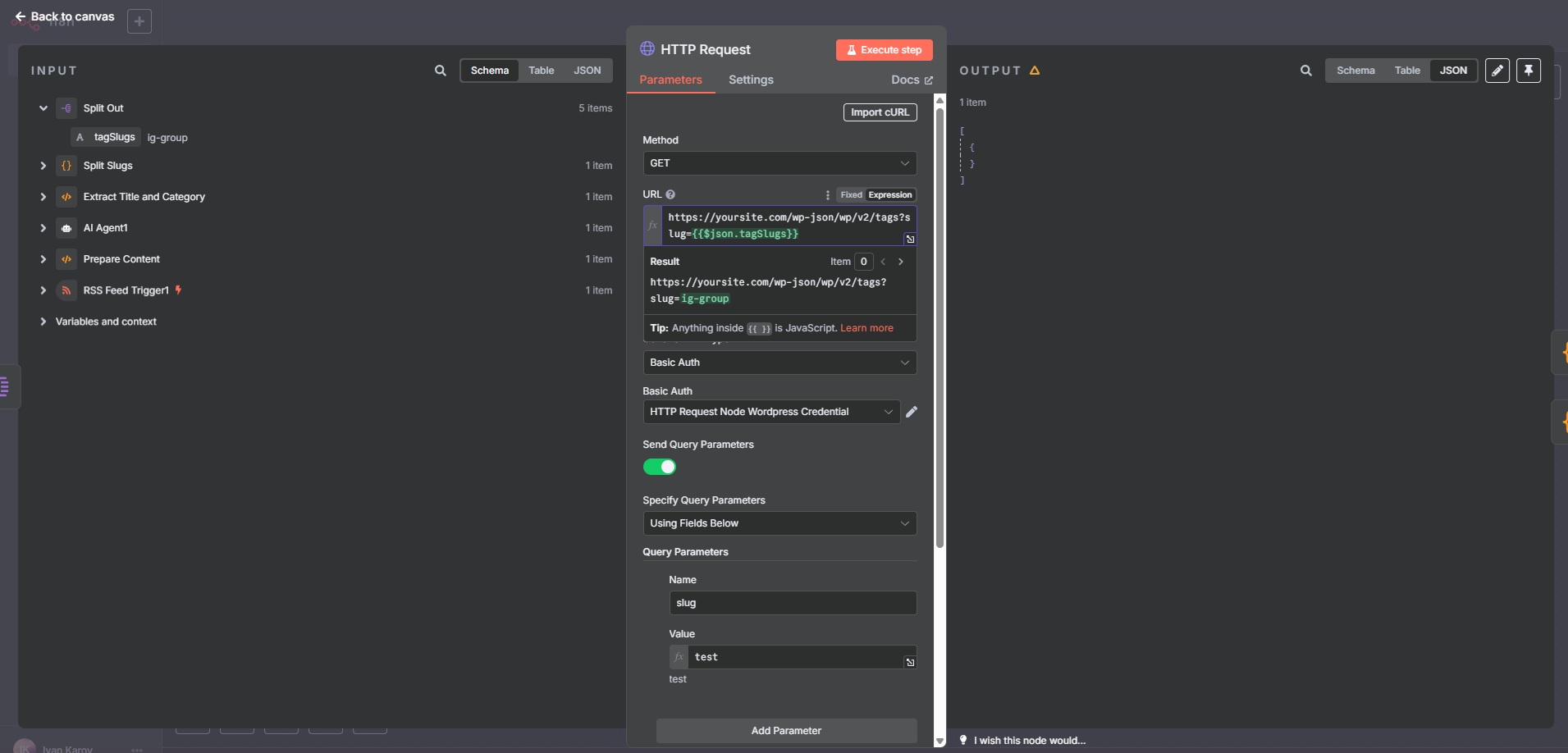The width and height of the screenshot is (1568, 753).
Task: Select Schema view in OUTPUT panel
Action: click(1355, 71)
